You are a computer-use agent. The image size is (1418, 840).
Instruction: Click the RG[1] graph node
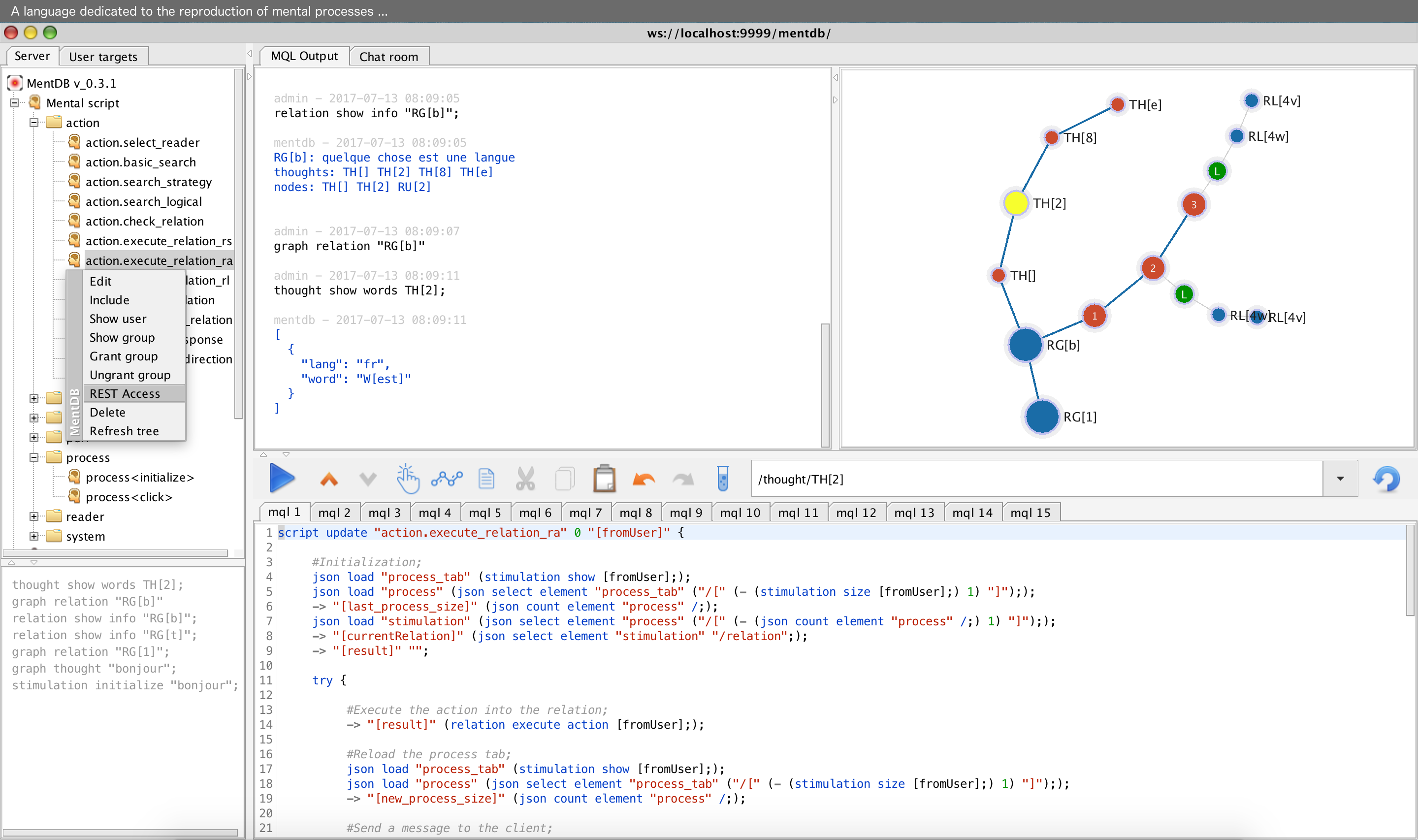pos(1042,417)
